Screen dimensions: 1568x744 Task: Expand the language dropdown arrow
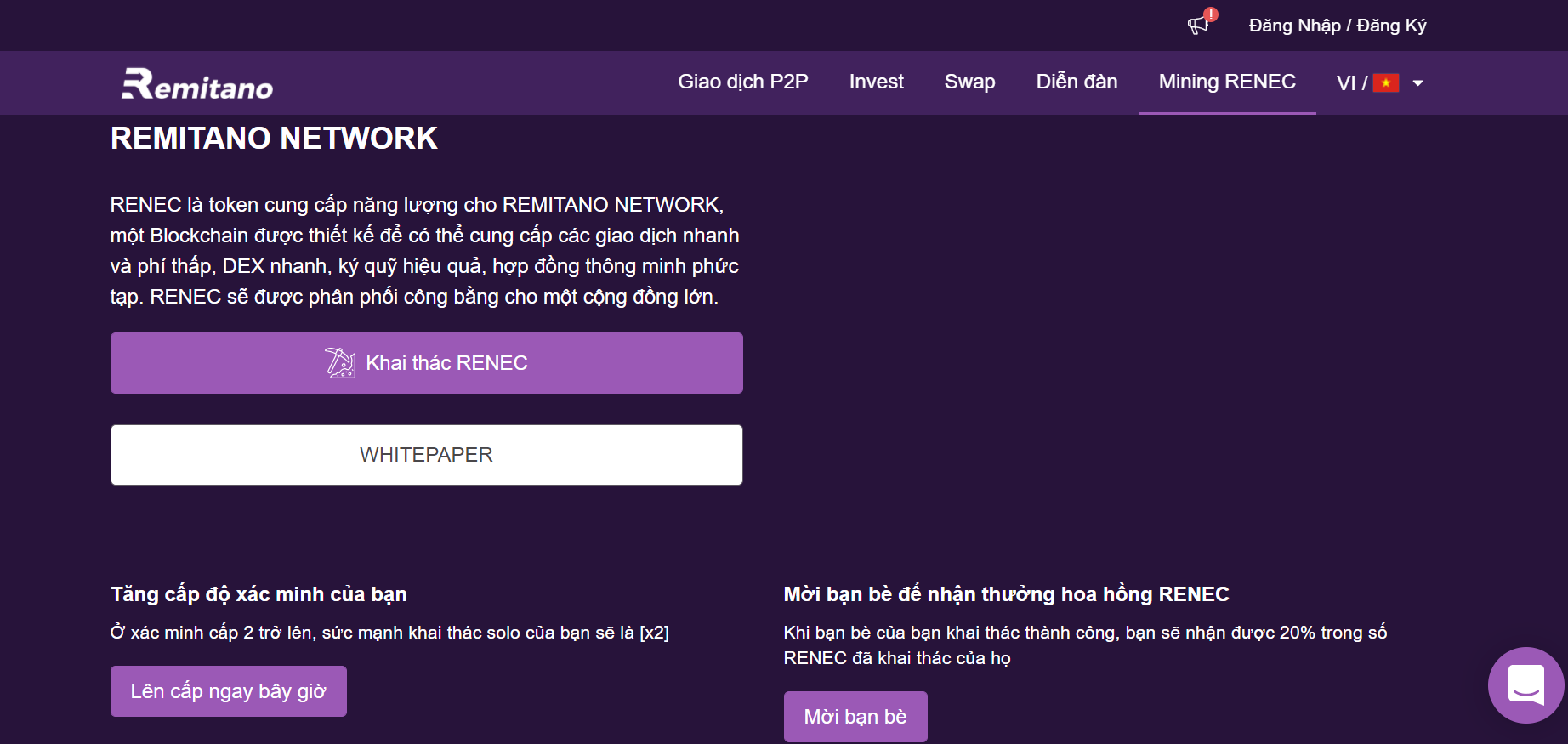(1417, 83)
